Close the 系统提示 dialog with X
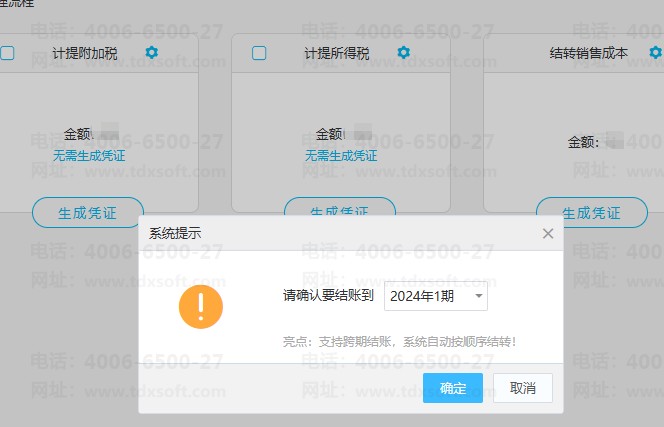This screenshot has height=427, width=664. [547, 233]
